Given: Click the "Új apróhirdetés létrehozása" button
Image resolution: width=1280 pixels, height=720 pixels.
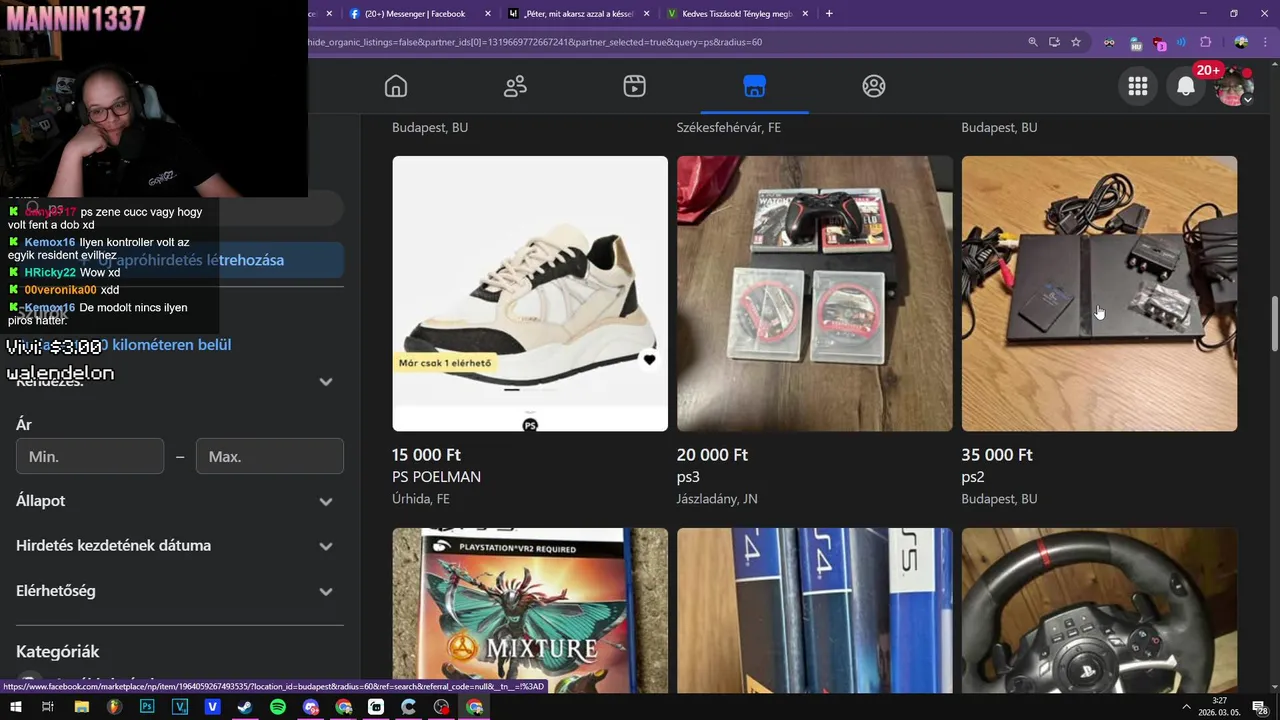Looking at the screenshot, I should tap(180, 260).
